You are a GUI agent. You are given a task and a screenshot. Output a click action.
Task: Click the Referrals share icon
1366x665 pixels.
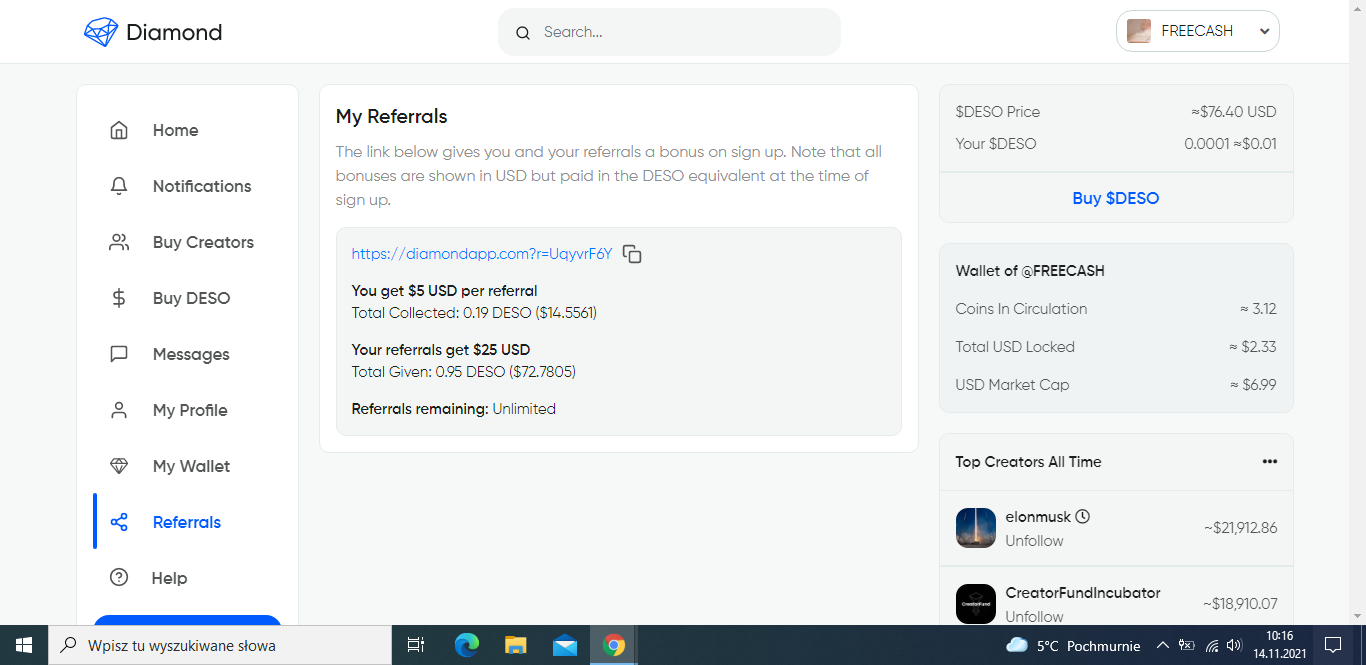(x=119, y=522)
